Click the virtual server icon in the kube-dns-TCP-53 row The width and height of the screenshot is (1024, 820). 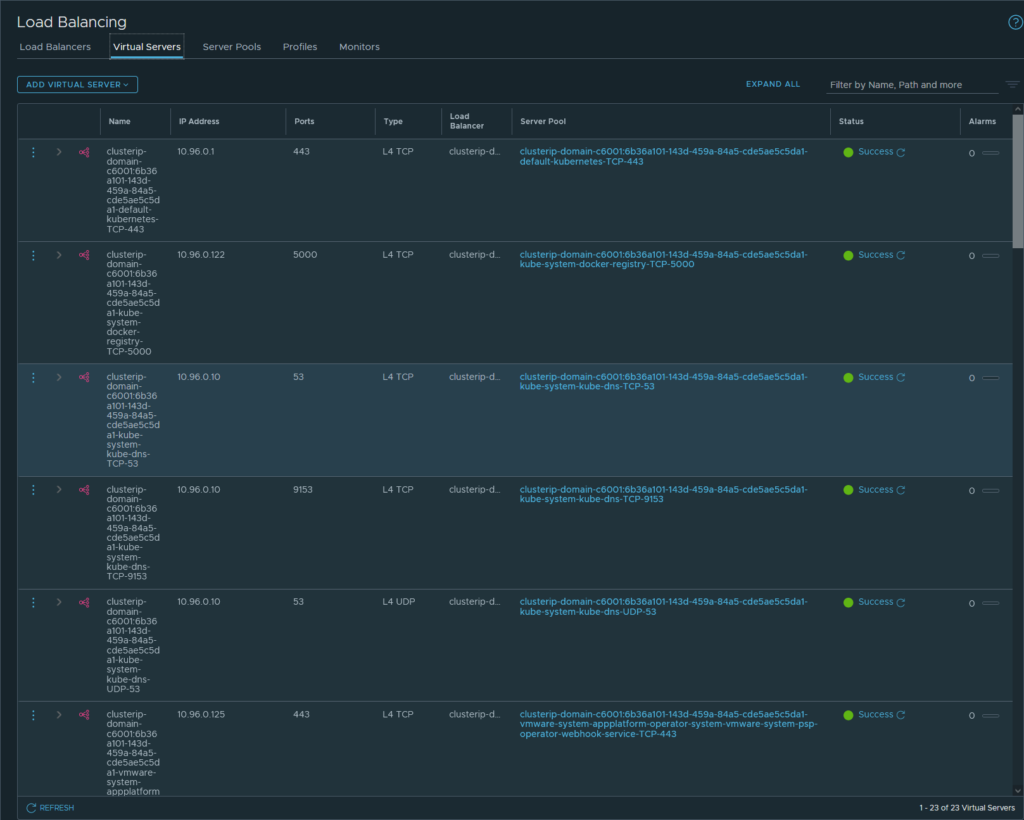84,377
